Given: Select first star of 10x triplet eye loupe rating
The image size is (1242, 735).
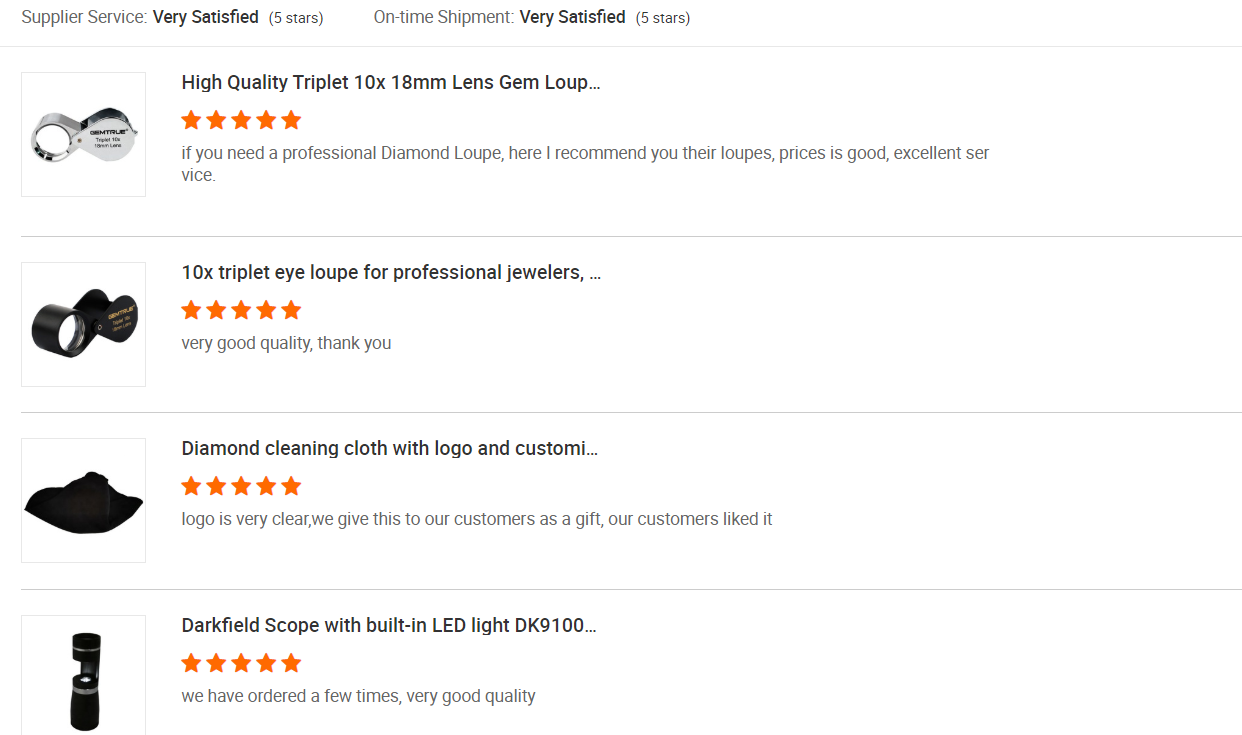Looking at the screenshot, I should pyautogui.click(x=191, y=311).
